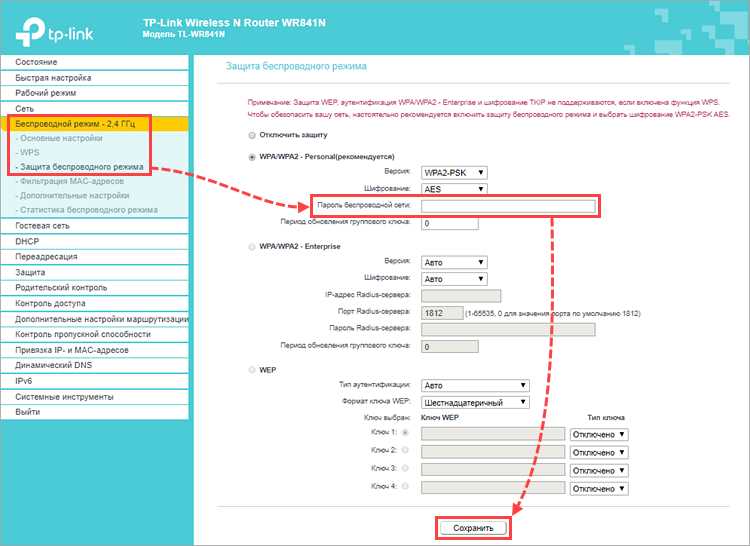Click the Ключ 2 WEP key field
Image resolution: width=750 pixels, height=546 pixels.
pyautogui.click(x=493, y=452)
